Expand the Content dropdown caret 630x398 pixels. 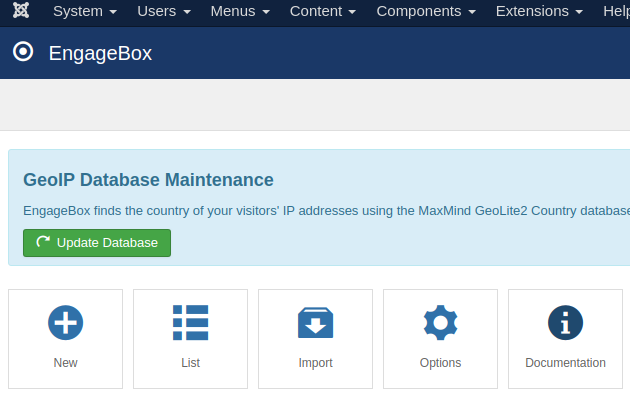(x=352, y=12)
